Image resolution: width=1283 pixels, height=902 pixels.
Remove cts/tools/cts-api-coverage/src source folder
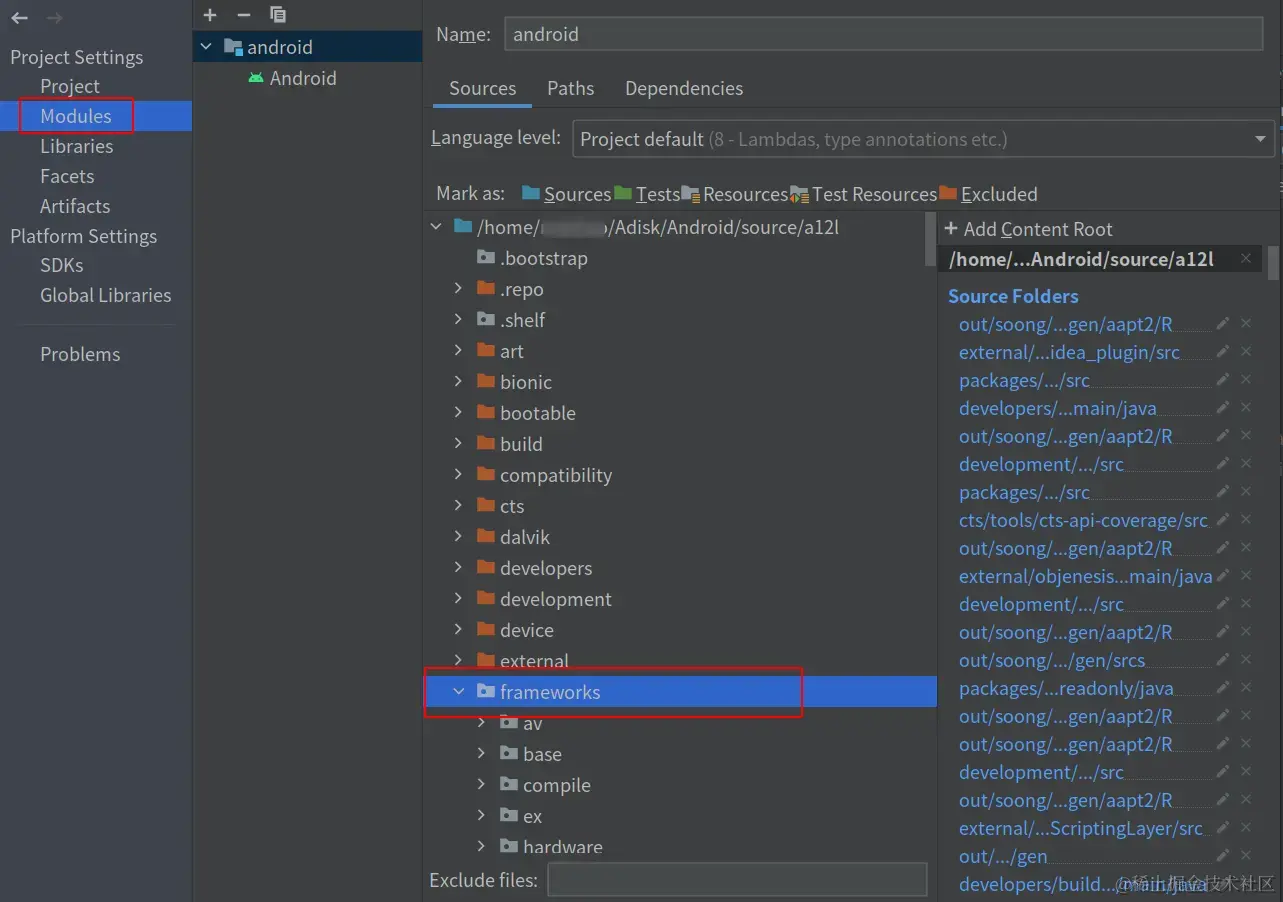(x=1246, y=519)
